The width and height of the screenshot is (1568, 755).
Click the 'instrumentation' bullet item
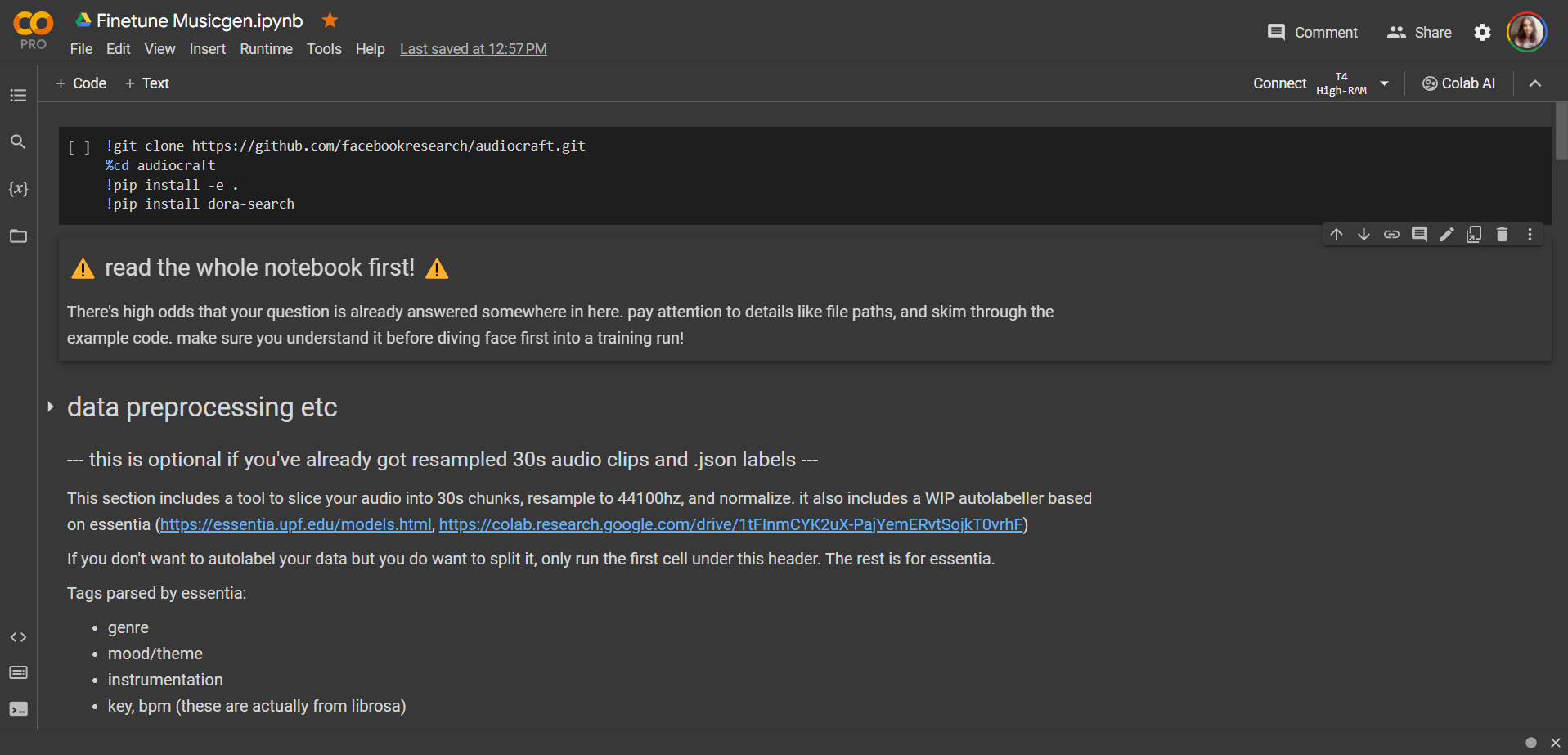[165, 680]
